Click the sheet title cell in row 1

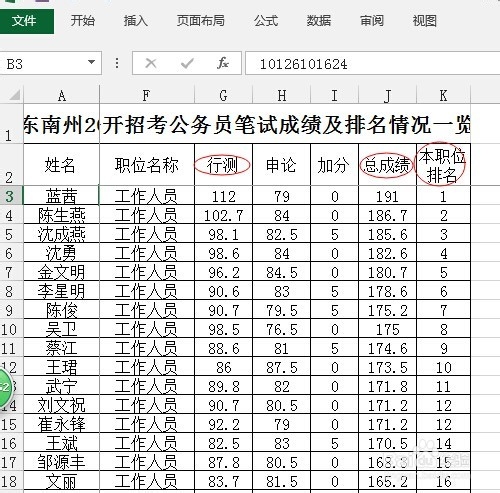247,125
